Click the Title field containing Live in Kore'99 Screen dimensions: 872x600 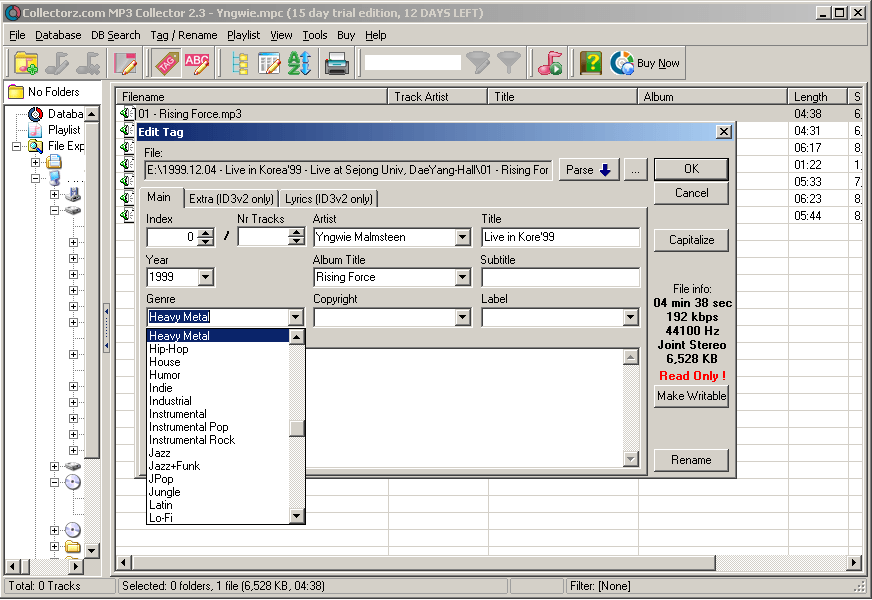tap(560, 238)
